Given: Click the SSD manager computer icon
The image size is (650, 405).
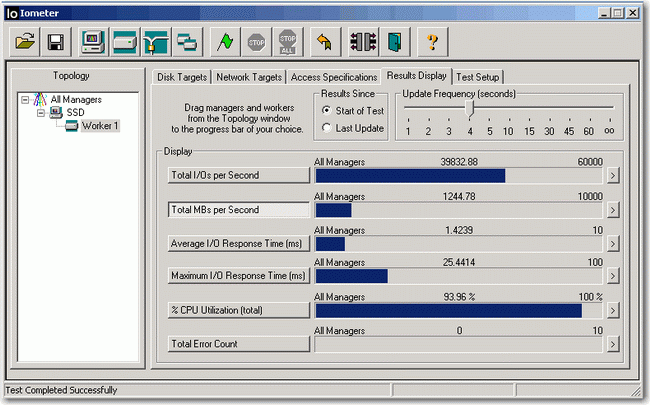Looking at the screenshot, I should tap(56, 112).
